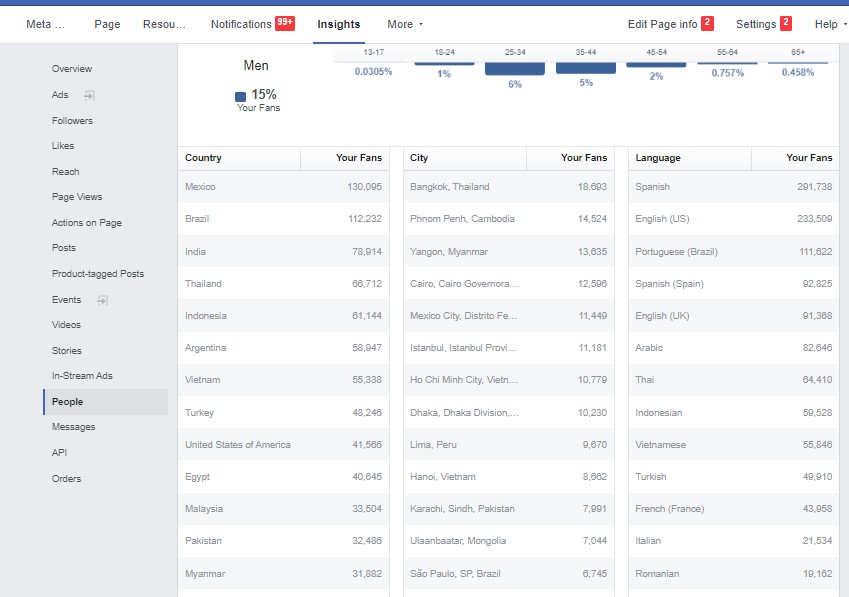
Task: Click the Spanish language row
Action: (x=734, y=187)
